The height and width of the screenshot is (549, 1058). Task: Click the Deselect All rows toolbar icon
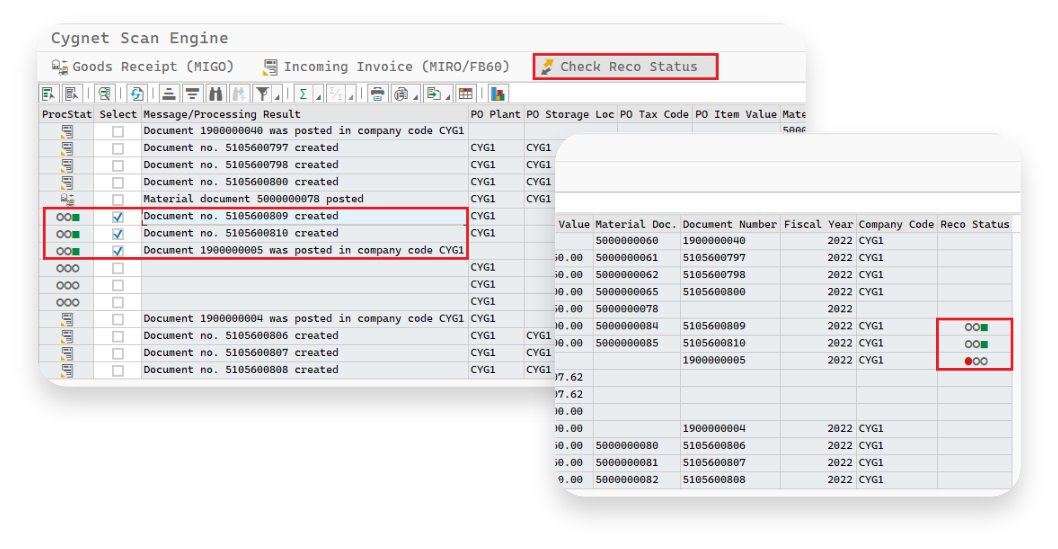pos(72,94)
